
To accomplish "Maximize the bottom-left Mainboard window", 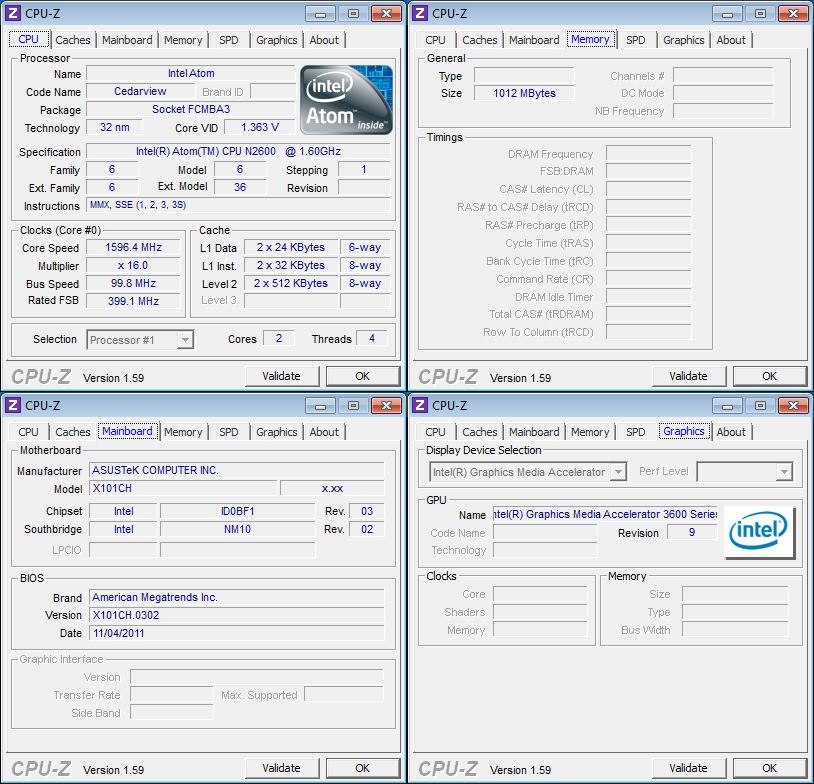I will (x=353, y=406).
